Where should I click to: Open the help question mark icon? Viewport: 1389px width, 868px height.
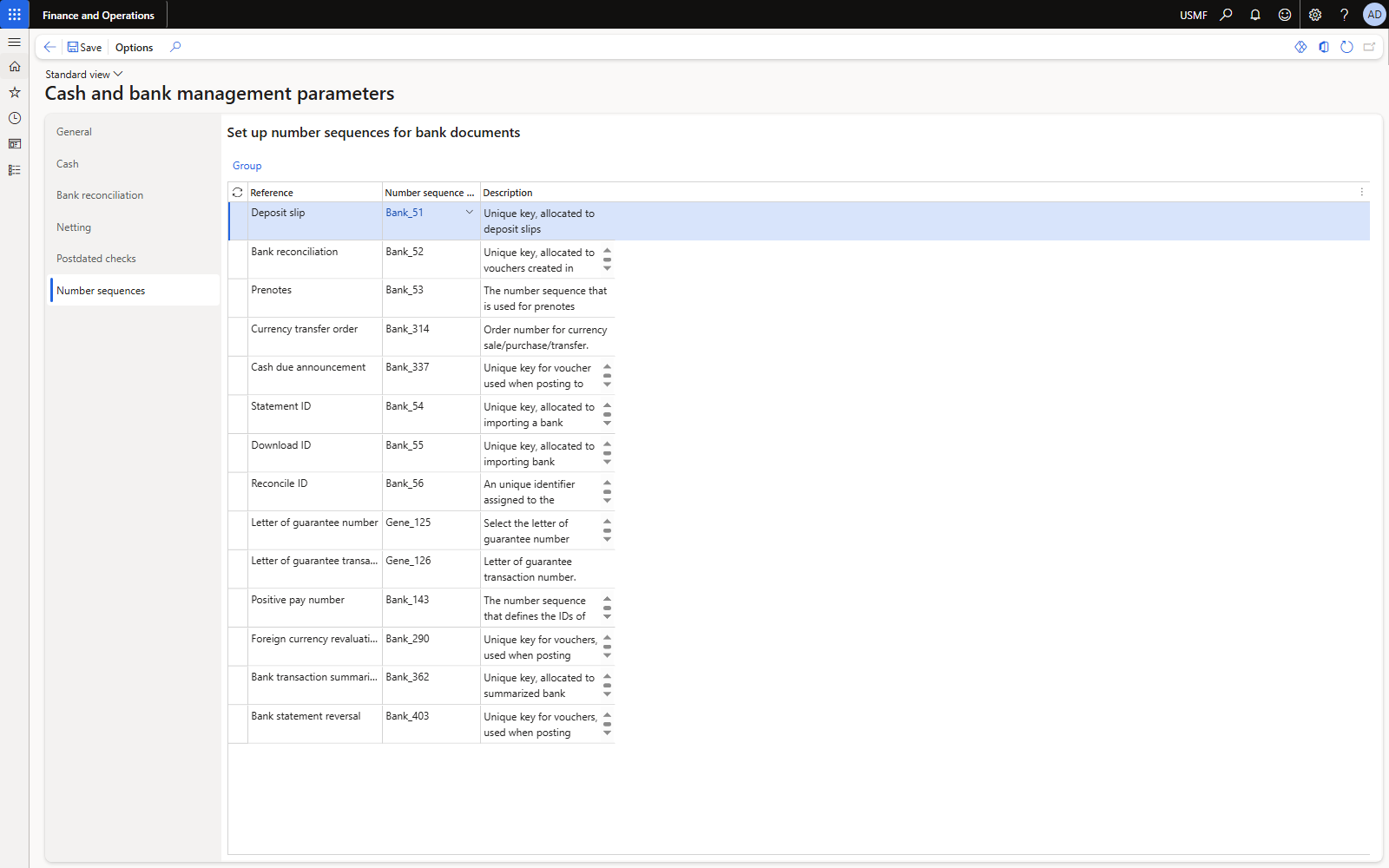pos(1344,15)
